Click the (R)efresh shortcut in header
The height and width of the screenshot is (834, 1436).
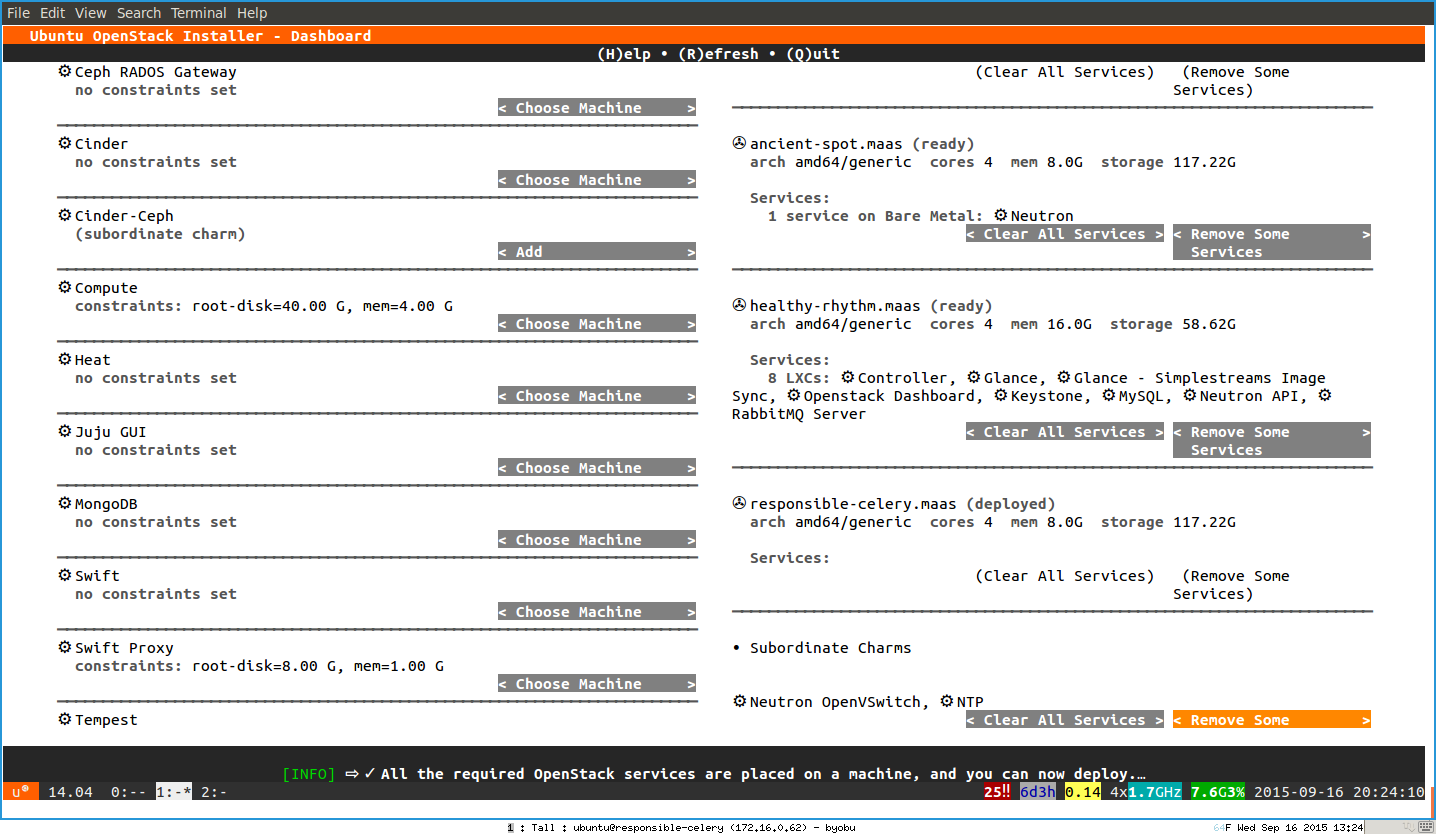coord(718,54)
